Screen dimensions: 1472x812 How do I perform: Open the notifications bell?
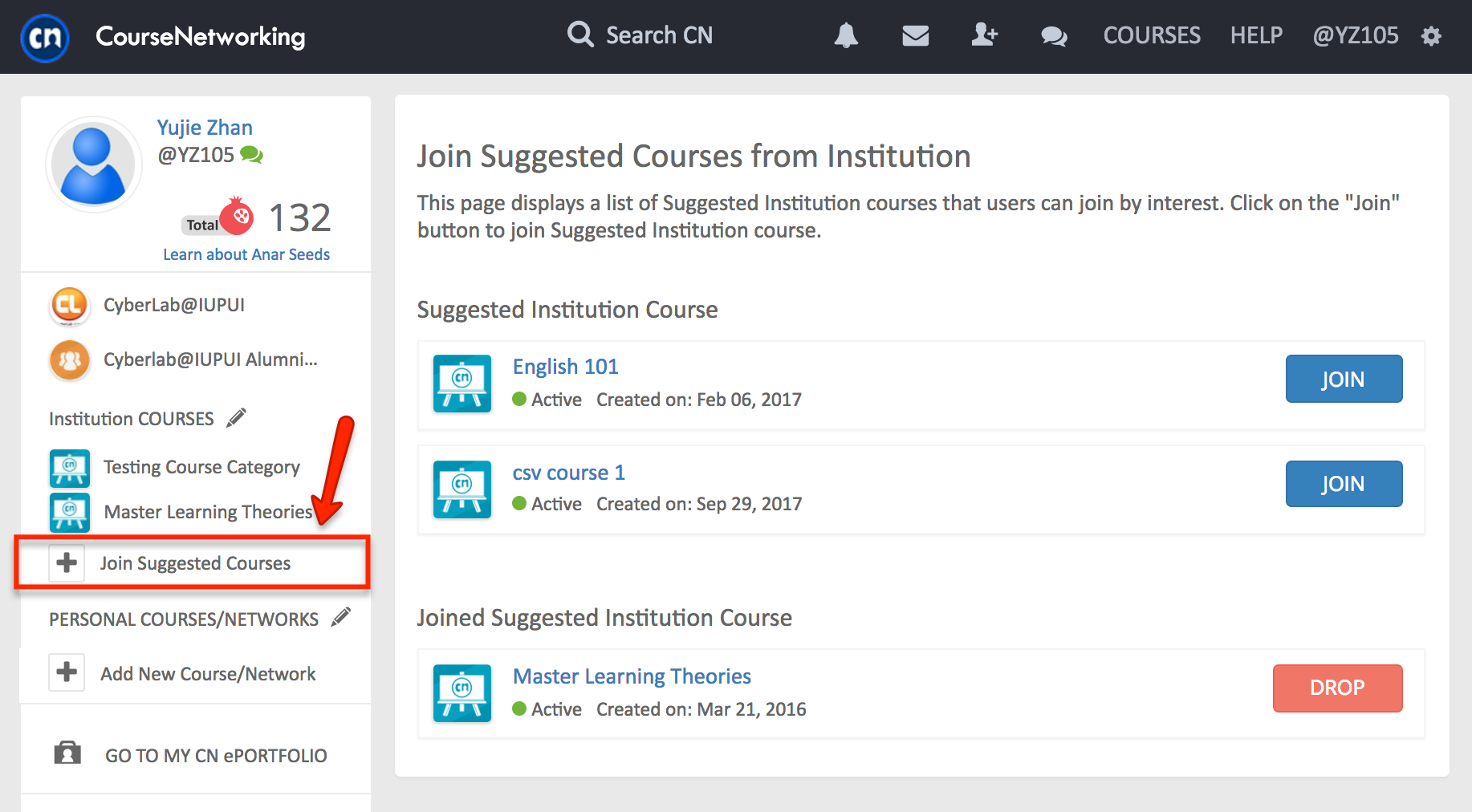846,35
